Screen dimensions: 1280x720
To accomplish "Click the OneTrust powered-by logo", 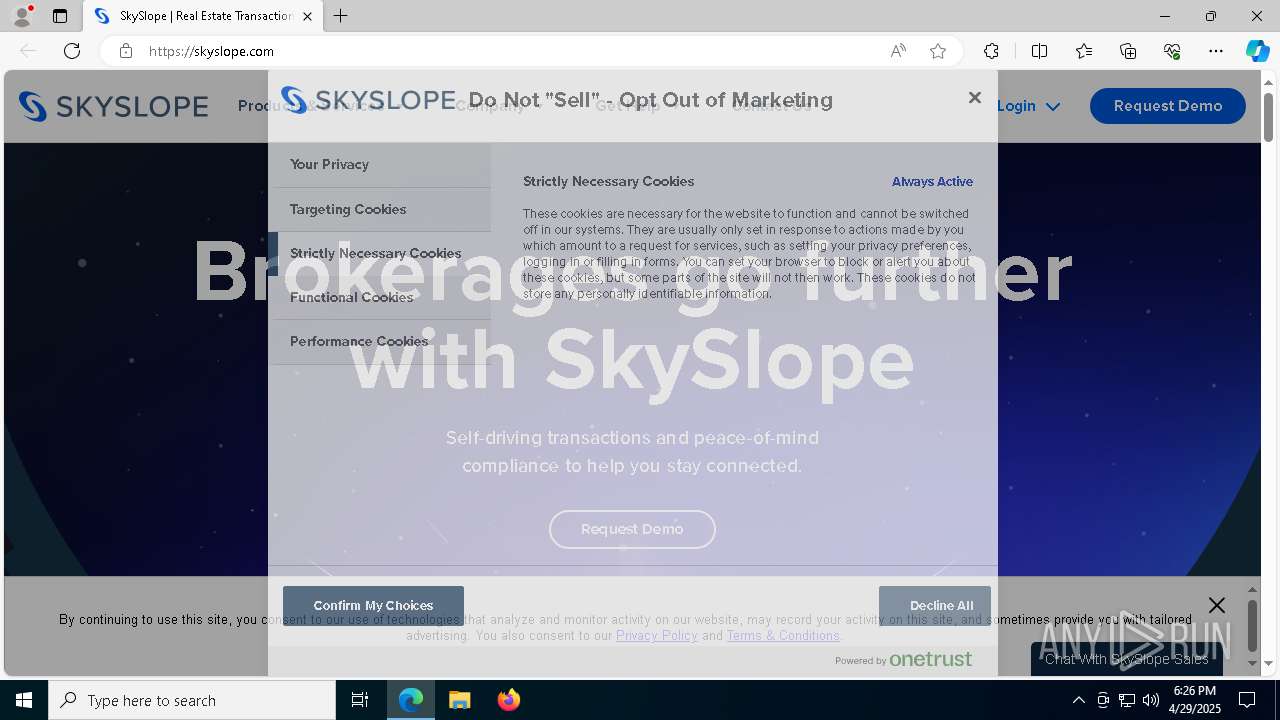I will coord(903,660).
